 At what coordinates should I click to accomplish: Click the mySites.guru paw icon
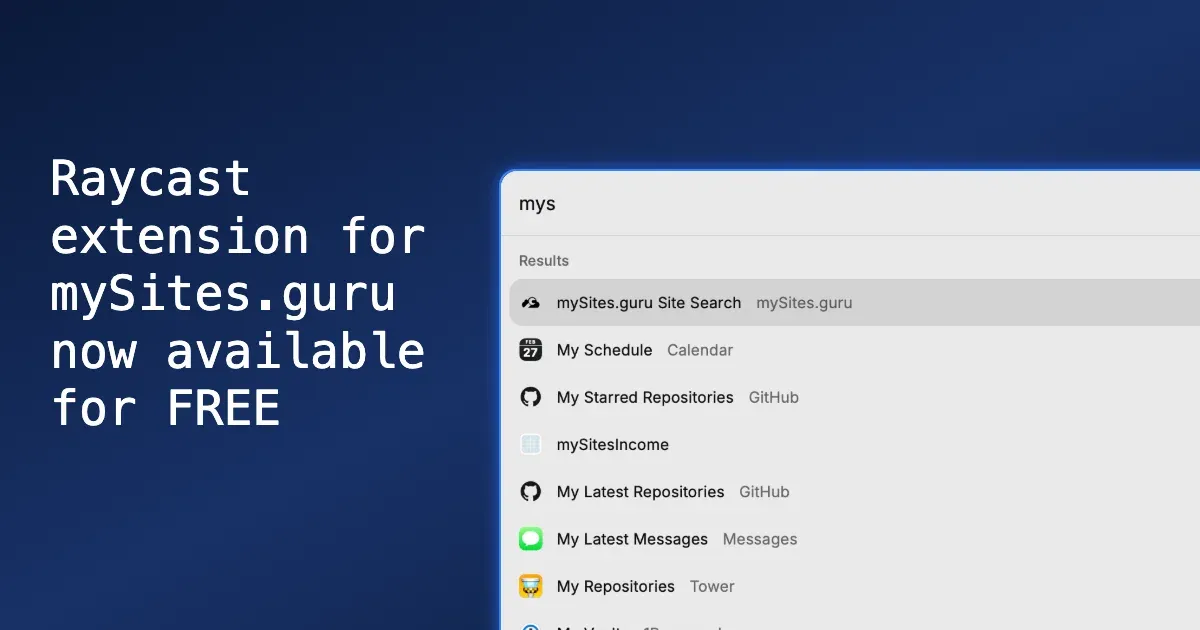pyautogui.click(x=530, y=302)
